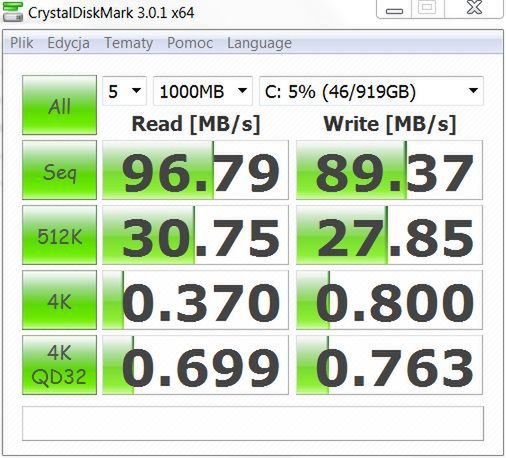Select the Seq read result 96.79
Screen dimensions: 506x458
point(195,170)
